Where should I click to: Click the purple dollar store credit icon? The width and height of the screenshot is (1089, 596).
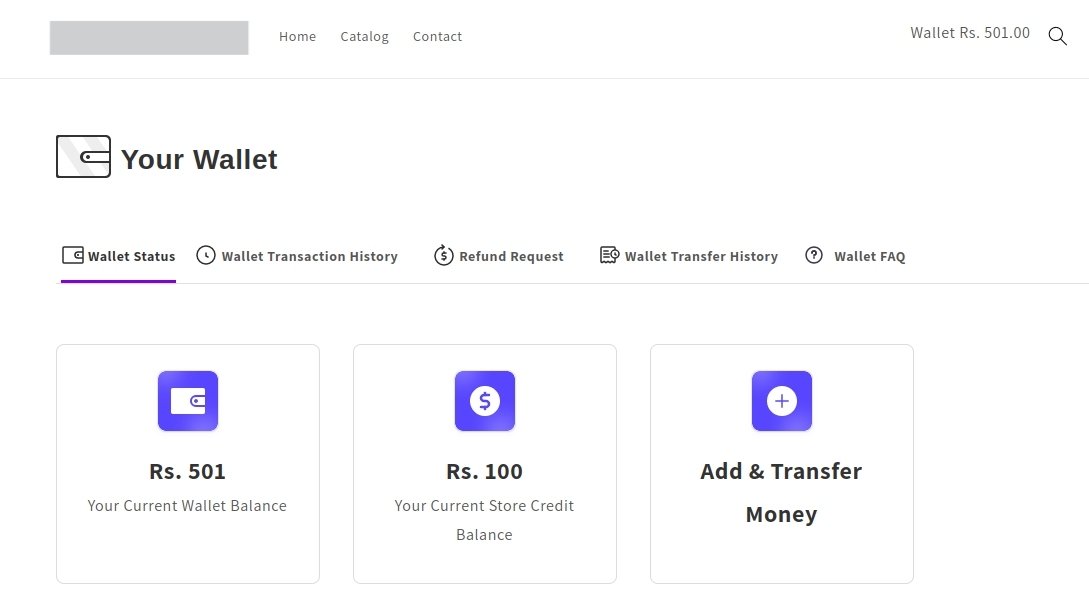(x=485, y=401)
